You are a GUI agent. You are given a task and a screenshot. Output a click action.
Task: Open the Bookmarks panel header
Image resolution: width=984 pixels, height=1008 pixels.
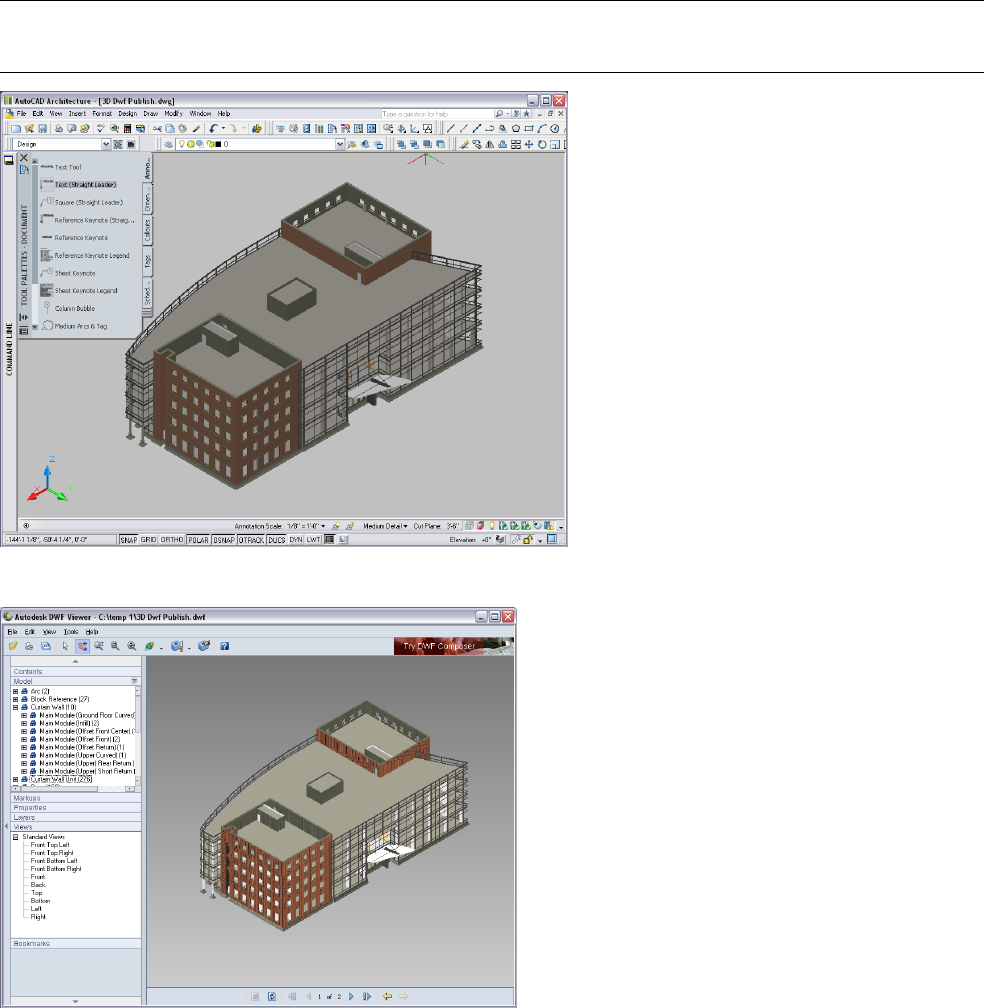76,944
